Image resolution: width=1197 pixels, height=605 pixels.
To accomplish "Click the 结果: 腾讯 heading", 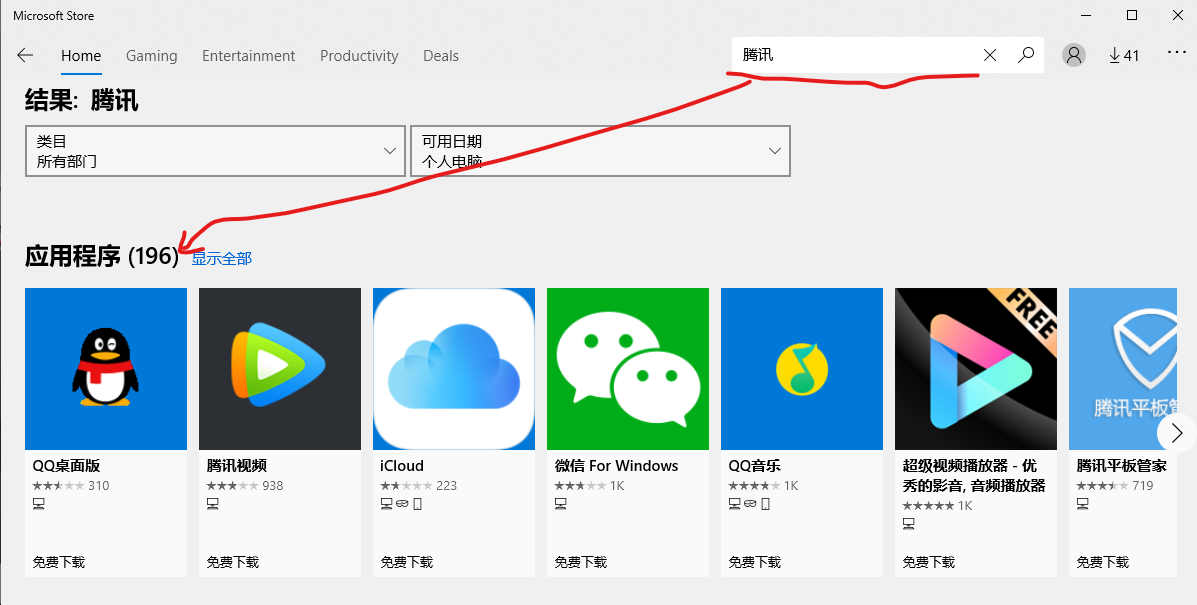I will pyautogui.click(x=82, y=100).
